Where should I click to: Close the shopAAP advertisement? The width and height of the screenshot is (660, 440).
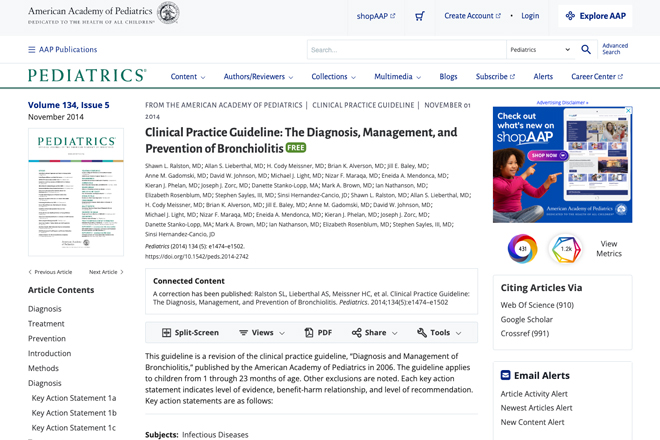coord(628,110)
